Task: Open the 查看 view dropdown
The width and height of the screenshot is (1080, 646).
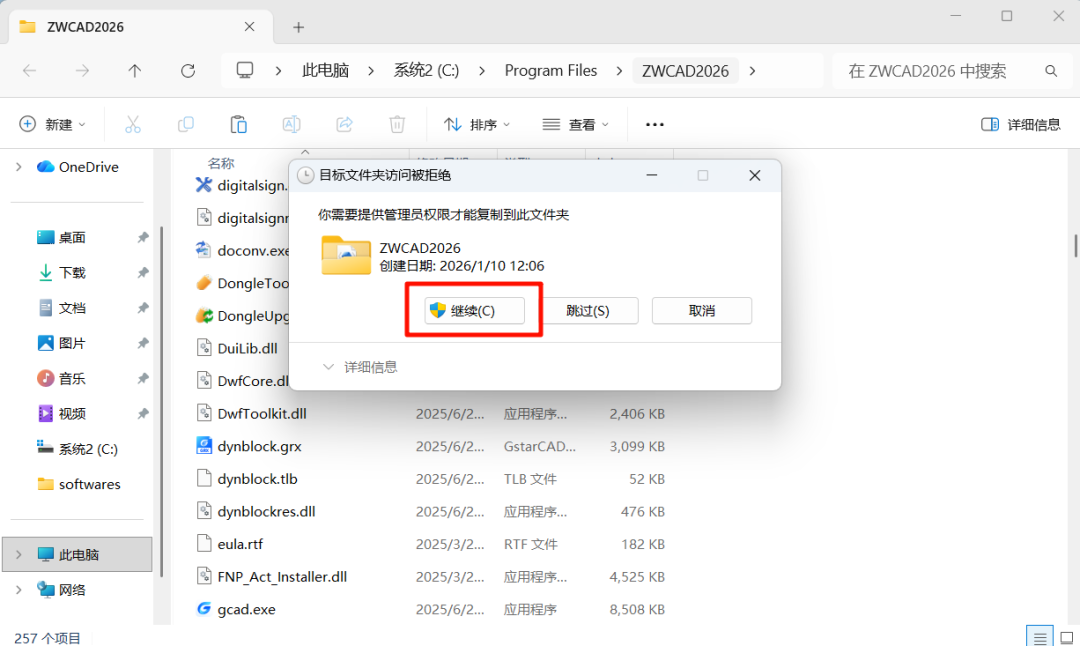Action: click(x=575, y=124)
